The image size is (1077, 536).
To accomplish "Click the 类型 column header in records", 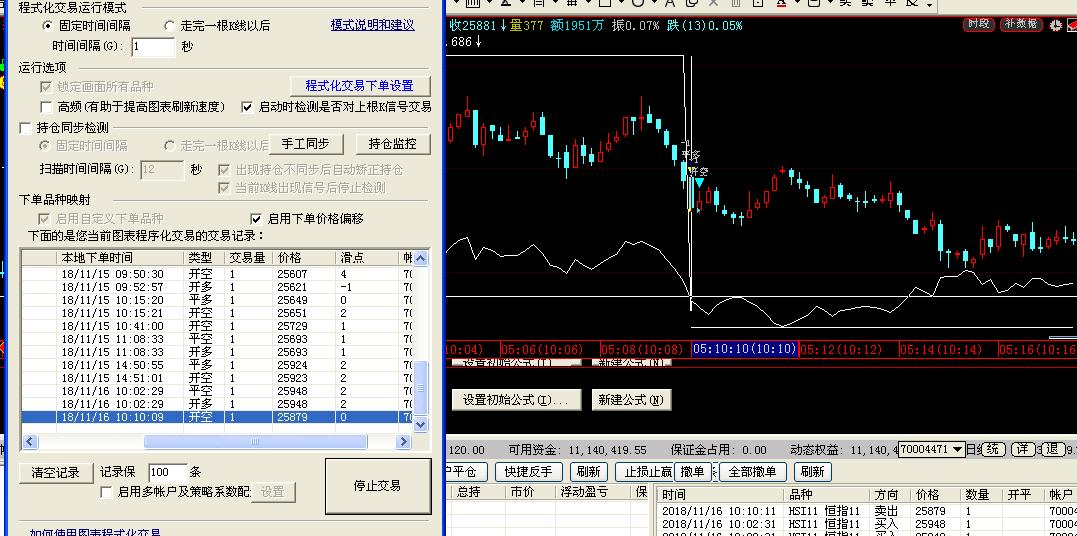I will tap(200, 258).
